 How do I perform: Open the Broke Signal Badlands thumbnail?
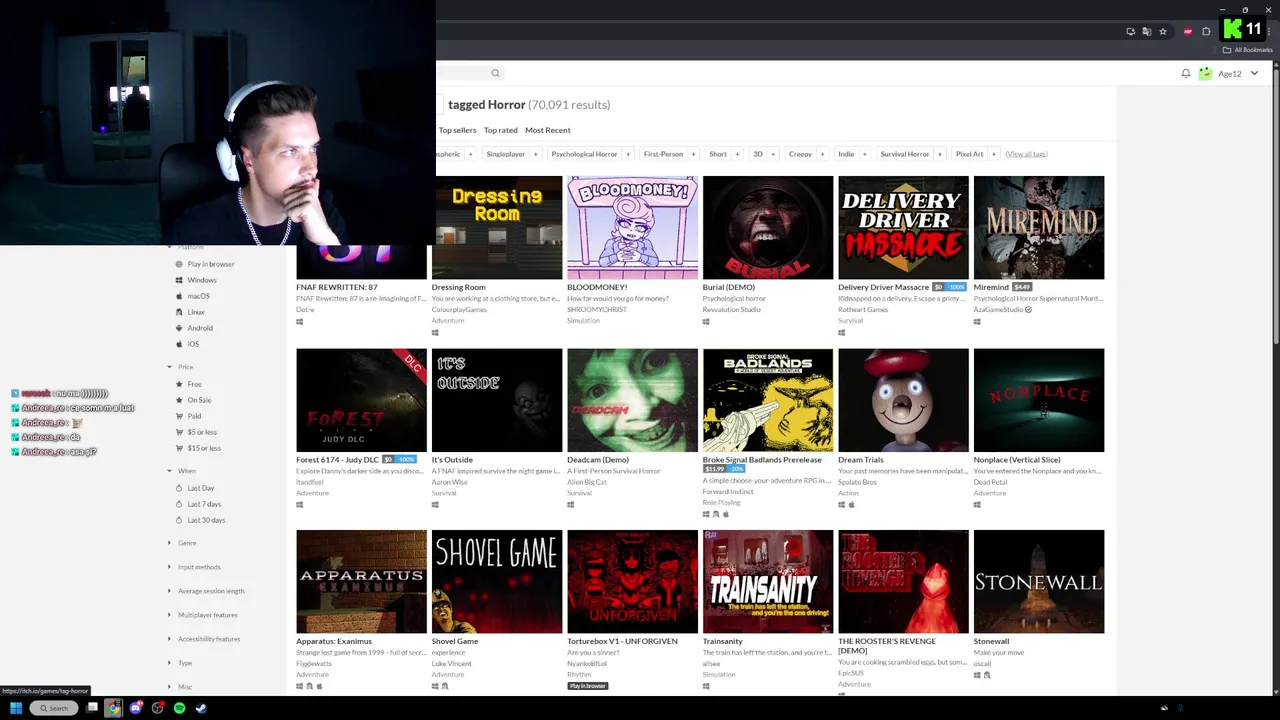tap(768, 400)
